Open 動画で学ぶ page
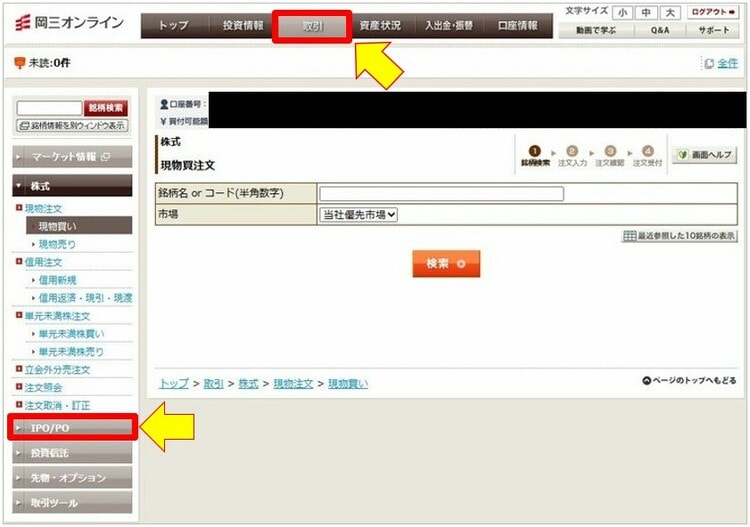 tap(596, 30)
